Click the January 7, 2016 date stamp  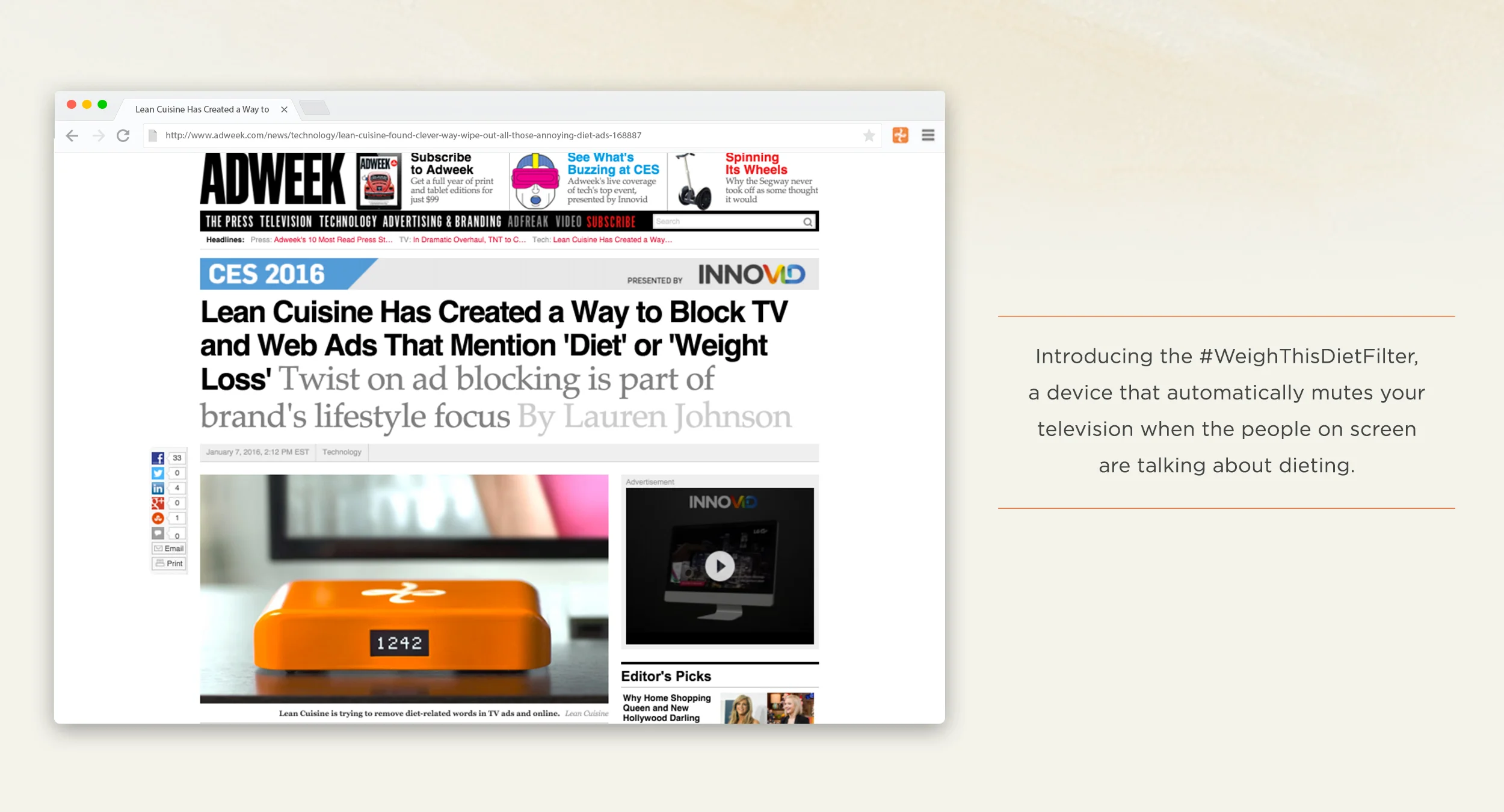point(257,452)
